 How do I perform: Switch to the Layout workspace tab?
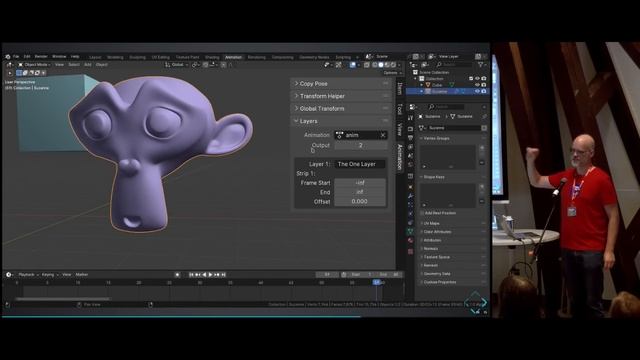tap(95, 57)
